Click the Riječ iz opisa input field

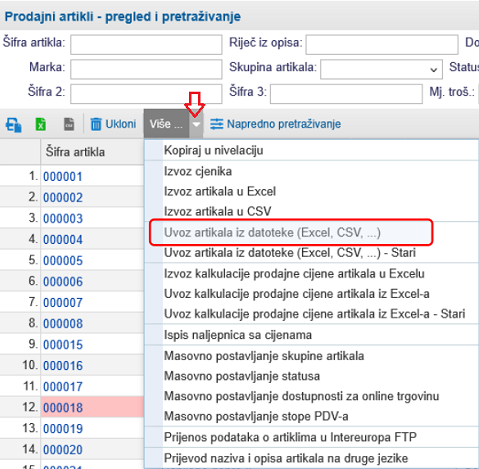point(382,44)
